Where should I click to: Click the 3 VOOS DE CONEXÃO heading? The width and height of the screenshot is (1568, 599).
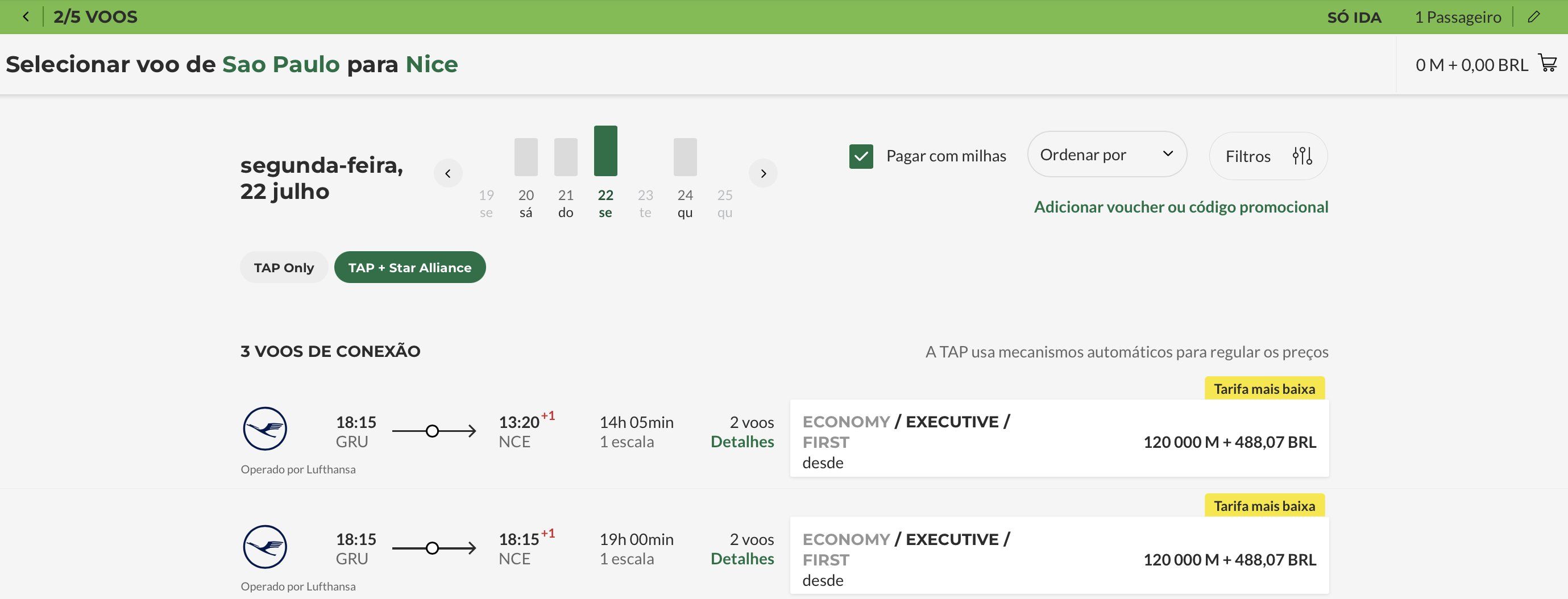tap(330, 351)
